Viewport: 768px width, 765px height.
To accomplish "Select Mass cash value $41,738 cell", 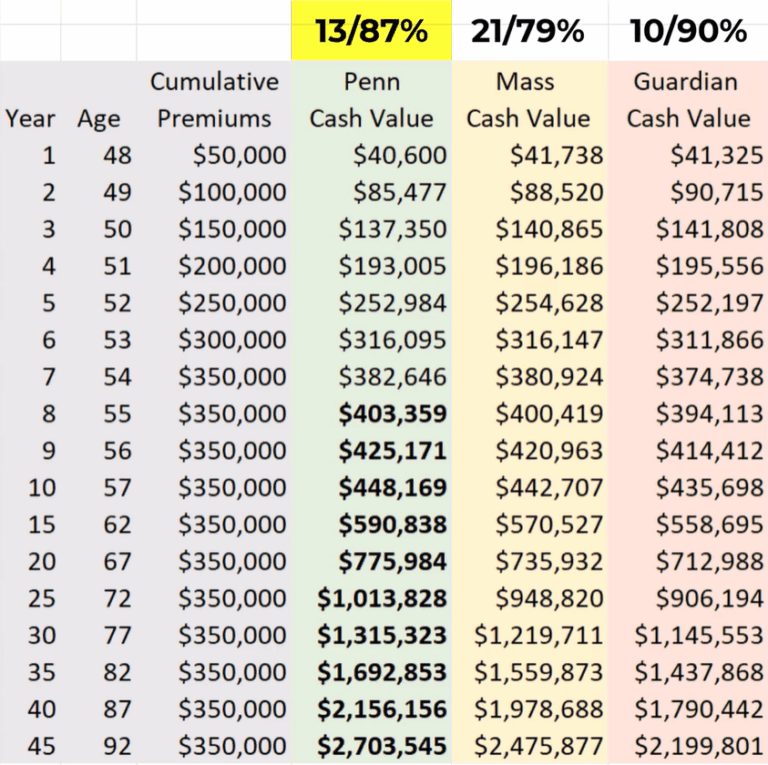I will coord(529,155).
